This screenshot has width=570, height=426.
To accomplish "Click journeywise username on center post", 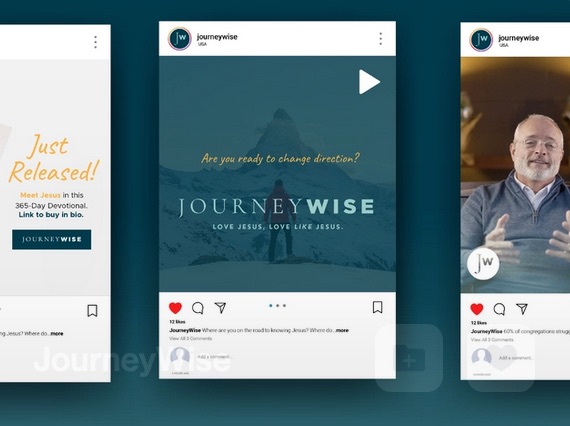I will [x=217, y=37].
